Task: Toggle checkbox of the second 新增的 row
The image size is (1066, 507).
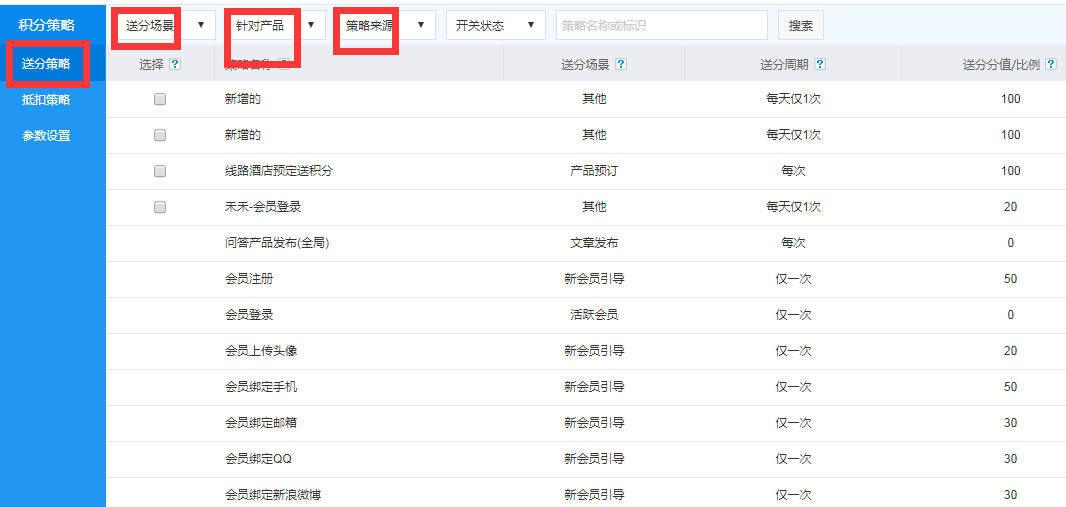Action: pyautogui.click(x=160, y=135)
